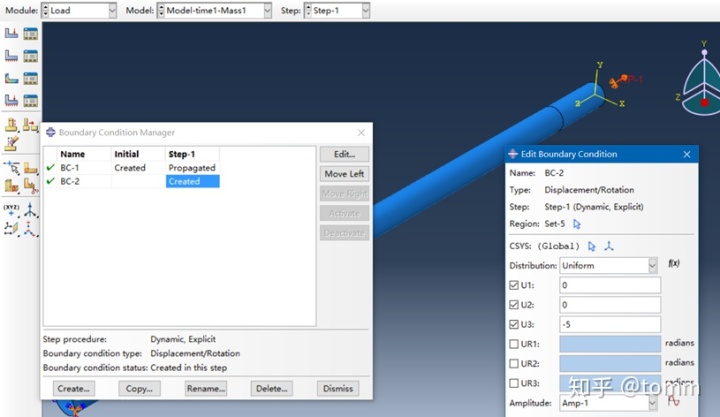The image size is (720, 417).
Task: Click the Delete... button
Action: (271, 389)
